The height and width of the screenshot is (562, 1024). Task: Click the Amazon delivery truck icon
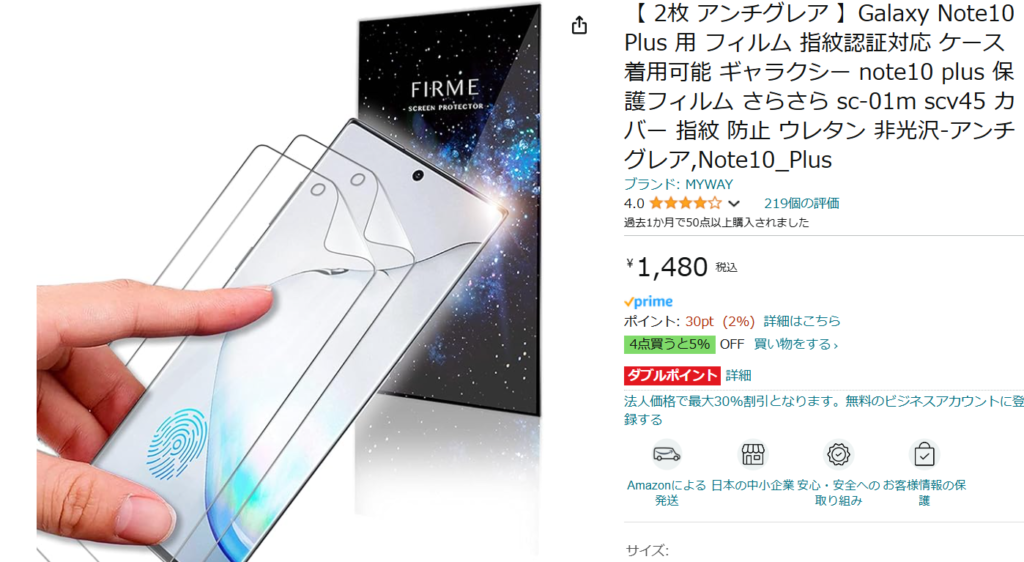point(666,454)
